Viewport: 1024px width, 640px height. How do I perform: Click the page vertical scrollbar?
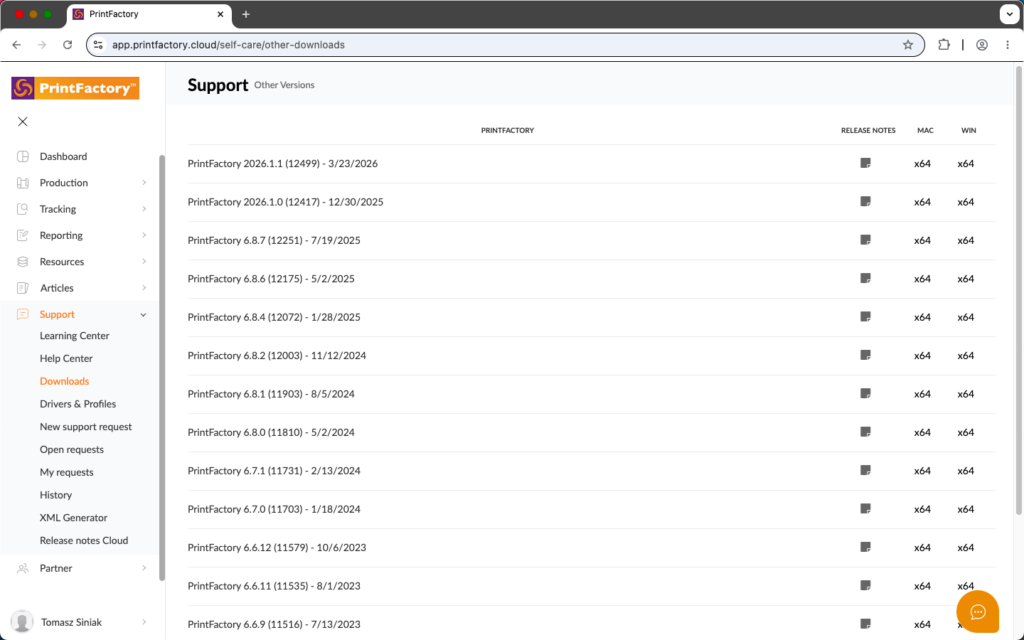(x=1019, y=290)
